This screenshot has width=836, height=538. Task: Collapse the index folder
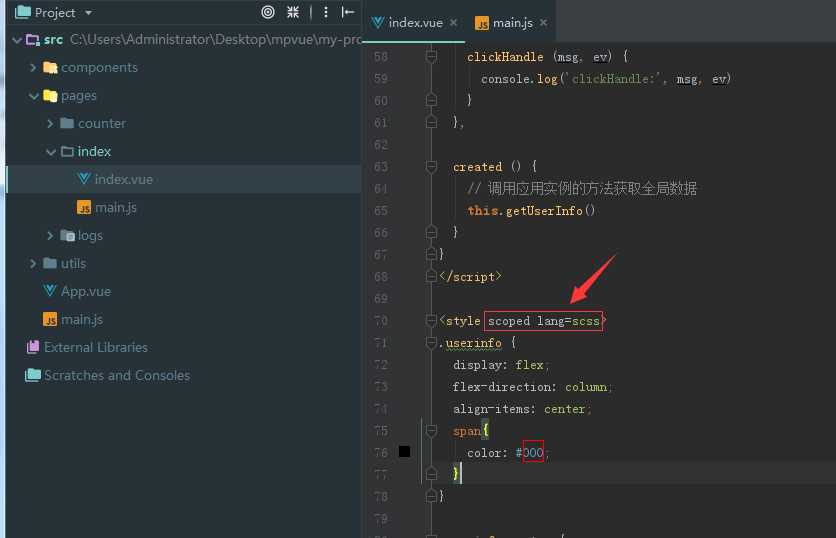click(51, 152)
